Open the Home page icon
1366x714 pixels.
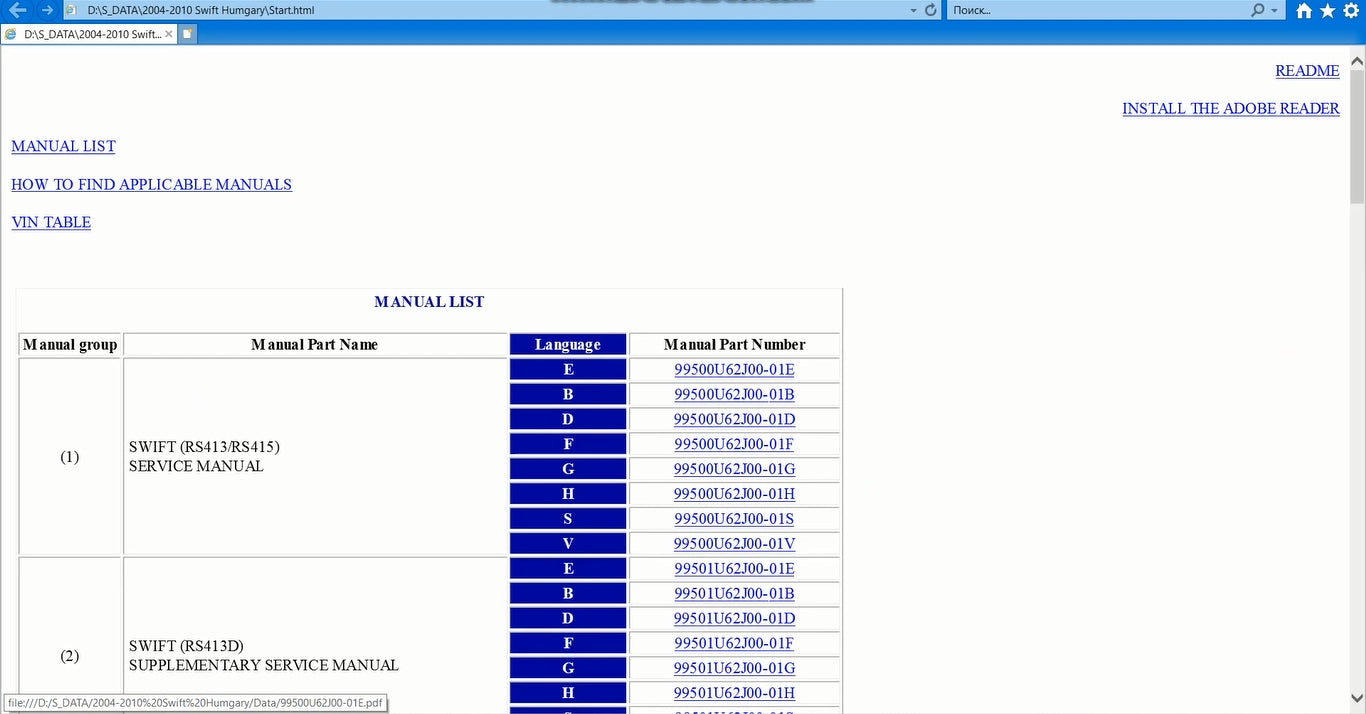coord(1304,11)
